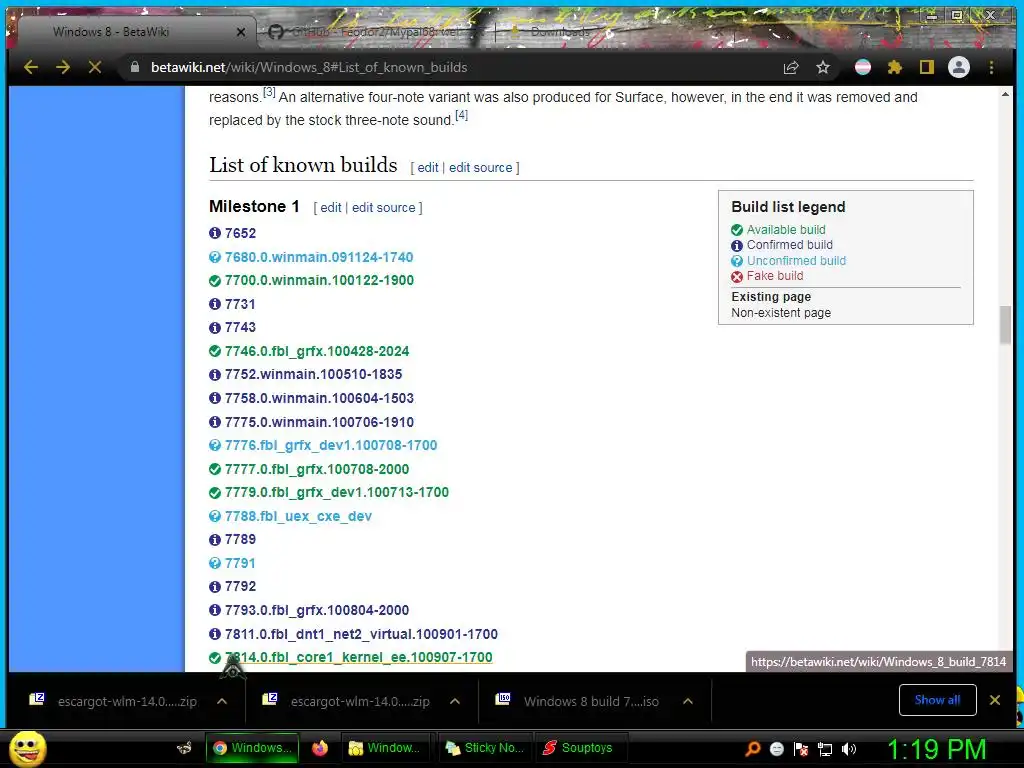Close the downloads bar
The image size is (1024, 768).
(995, 700)
